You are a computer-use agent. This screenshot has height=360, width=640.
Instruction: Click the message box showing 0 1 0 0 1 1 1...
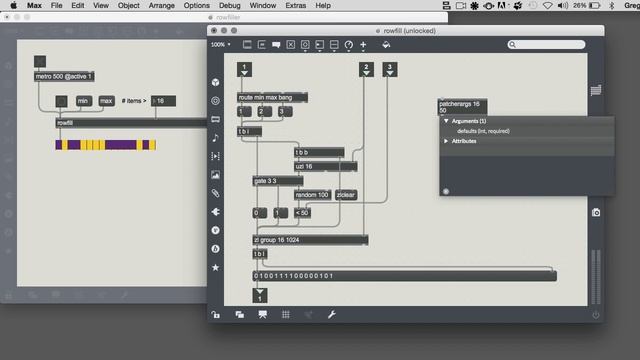coord(404,276)
